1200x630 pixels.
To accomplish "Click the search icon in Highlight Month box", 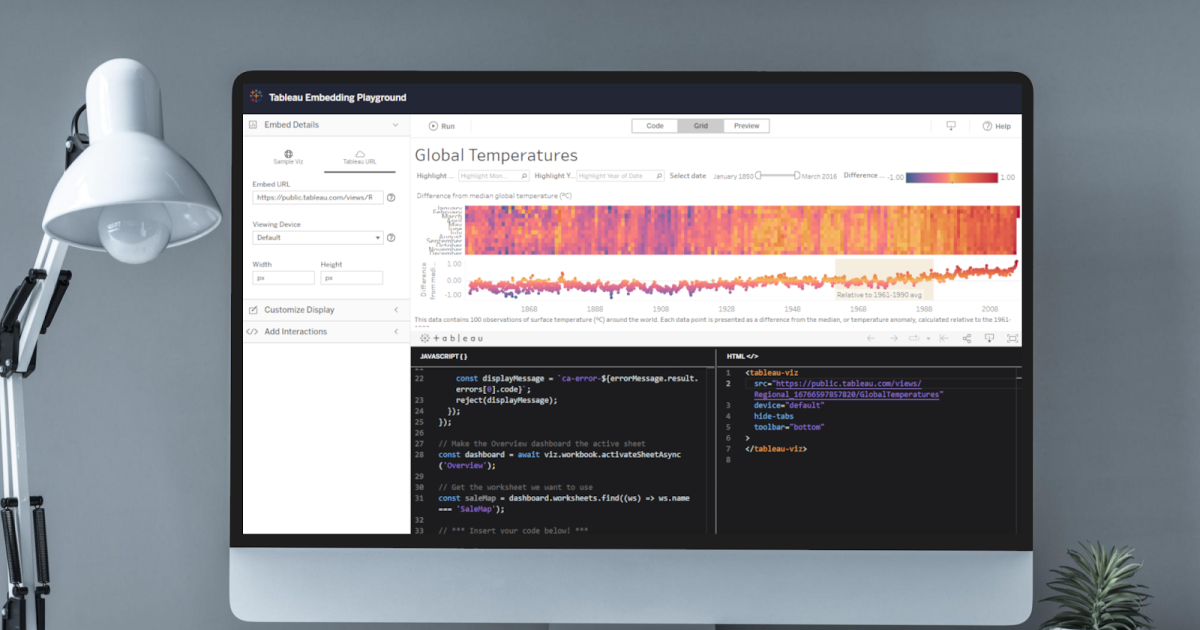I will (525, 176).
